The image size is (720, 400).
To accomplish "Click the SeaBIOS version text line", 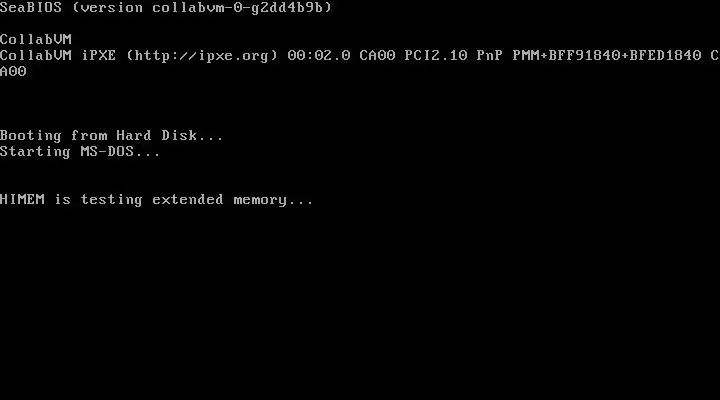I will (x=166, y=7).
